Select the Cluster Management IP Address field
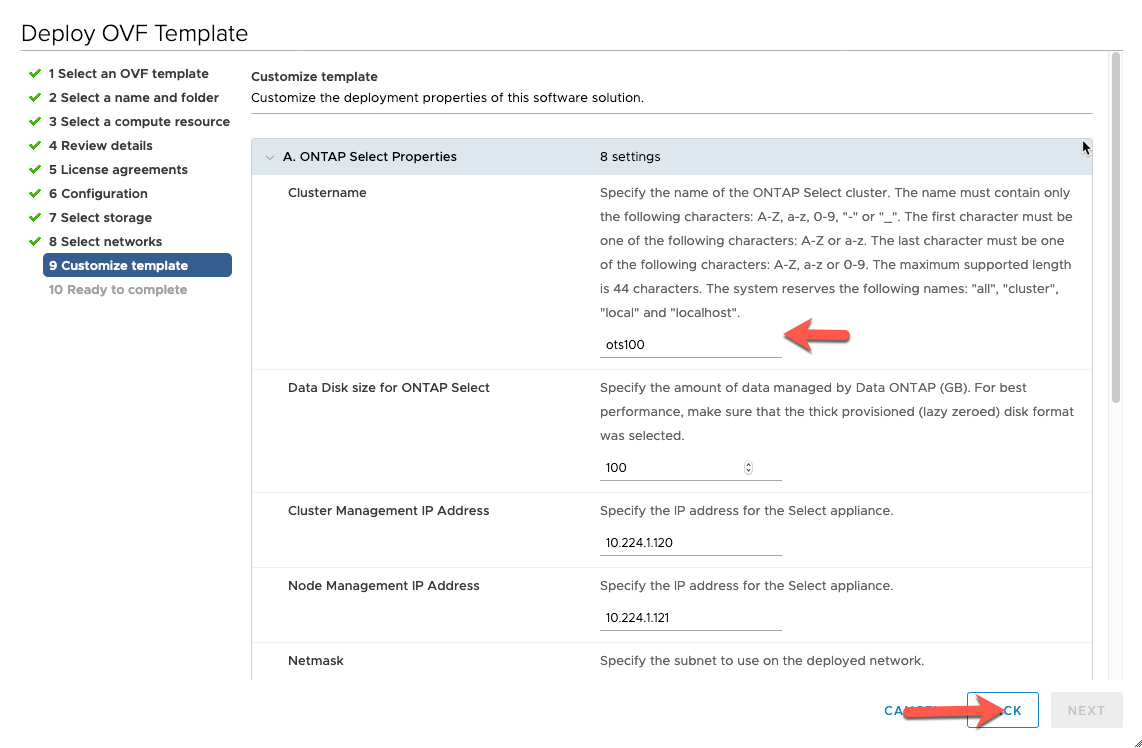 (690, 542)
